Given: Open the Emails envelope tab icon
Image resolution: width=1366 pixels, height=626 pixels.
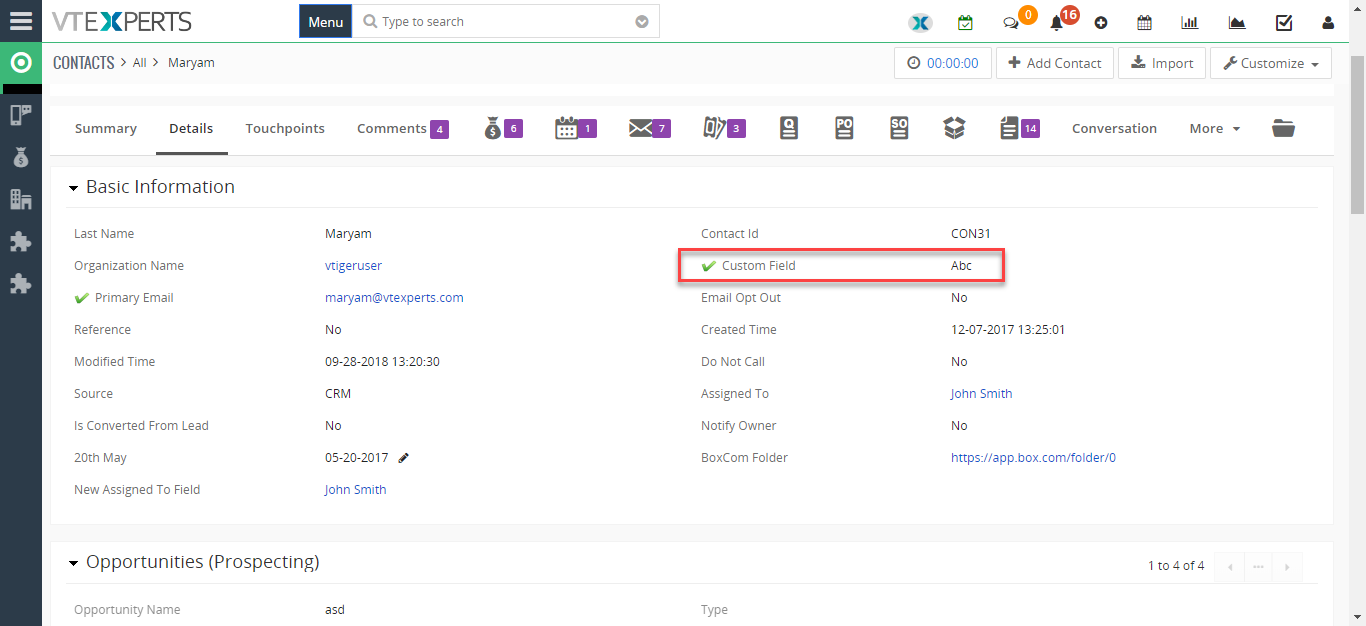Looking at the screenshot, I should click(640, 128).
